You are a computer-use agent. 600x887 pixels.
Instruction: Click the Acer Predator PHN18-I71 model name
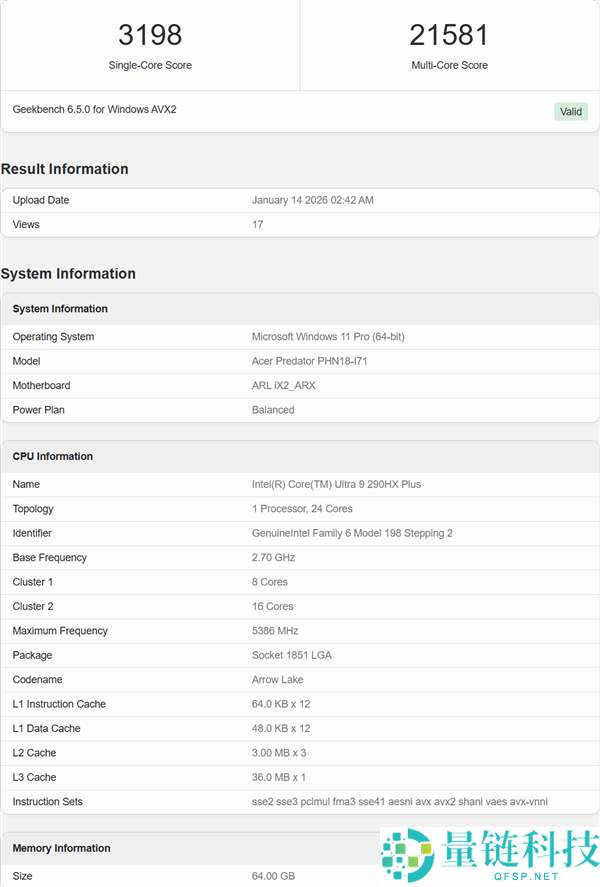[x=309, y=361]
